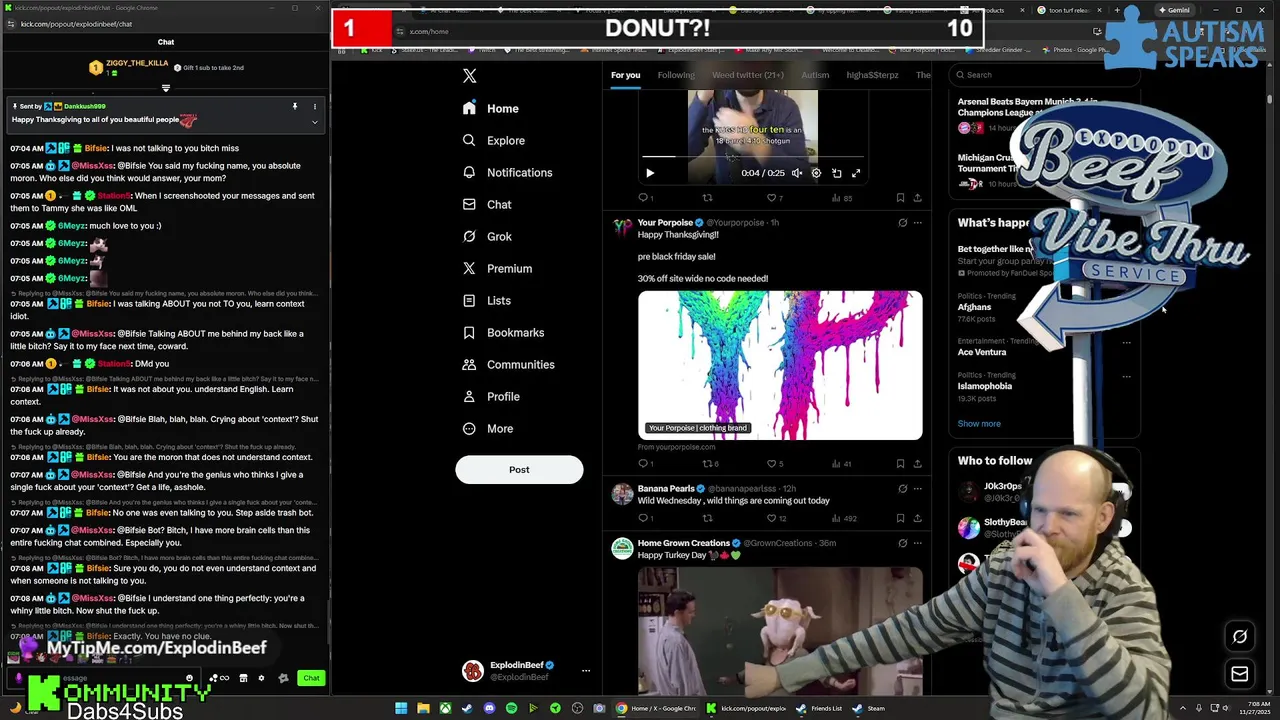The image size is (1280, 720).
Task: Open more options for Islamophobia trend
Action: [x=1126, y=376]
